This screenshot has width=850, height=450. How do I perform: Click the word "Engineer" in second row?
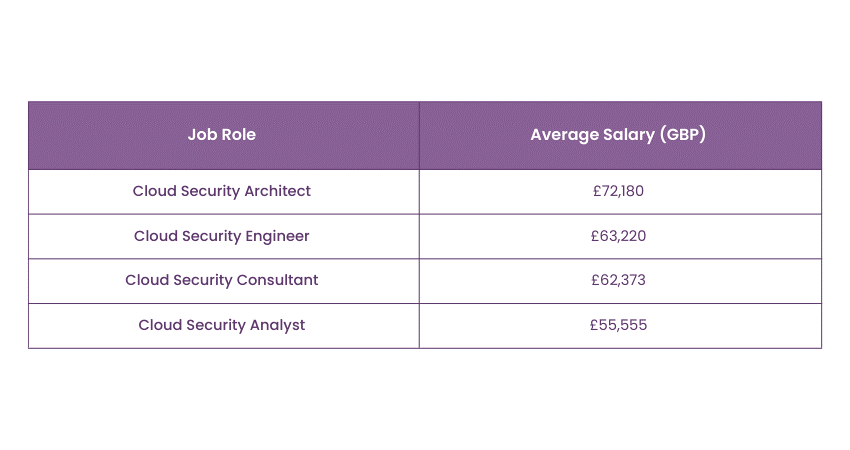277,236
